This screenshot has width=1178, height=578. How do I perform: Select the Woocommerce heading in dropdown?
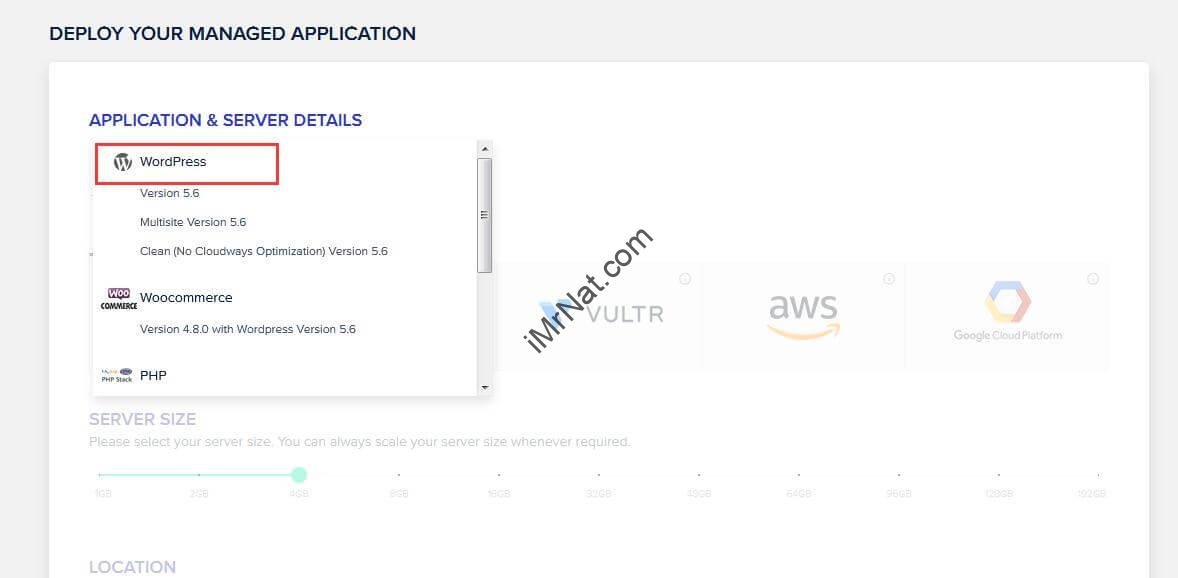(x=186, y=298)
